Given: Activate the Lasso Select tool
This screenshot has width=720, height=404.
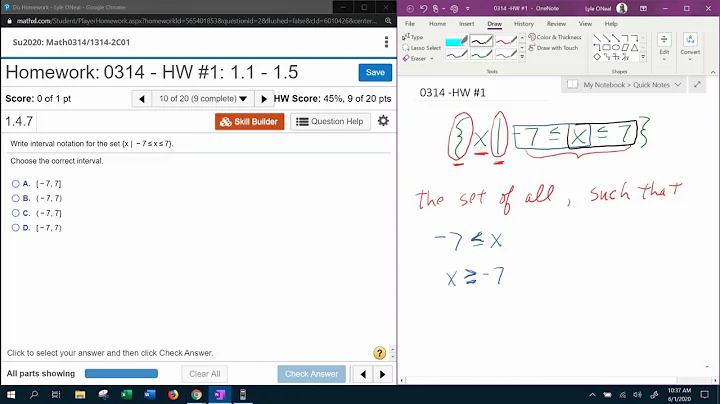Looking at the screenshot, I should (x=422, y=48).
